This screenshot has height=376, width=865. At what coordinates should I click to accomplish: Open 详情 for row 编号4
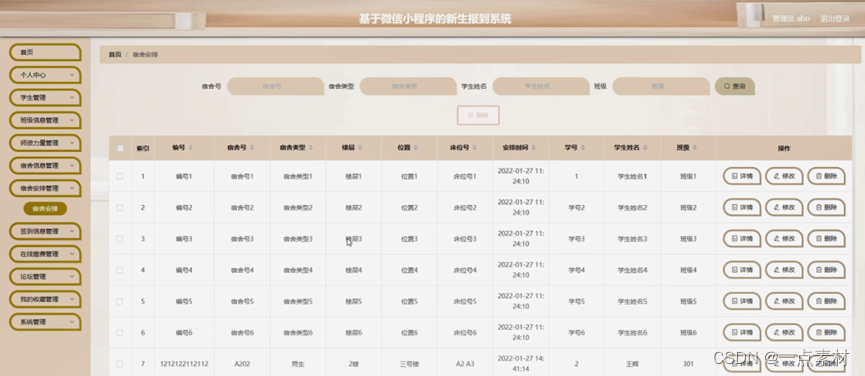(x=742, y=270)
